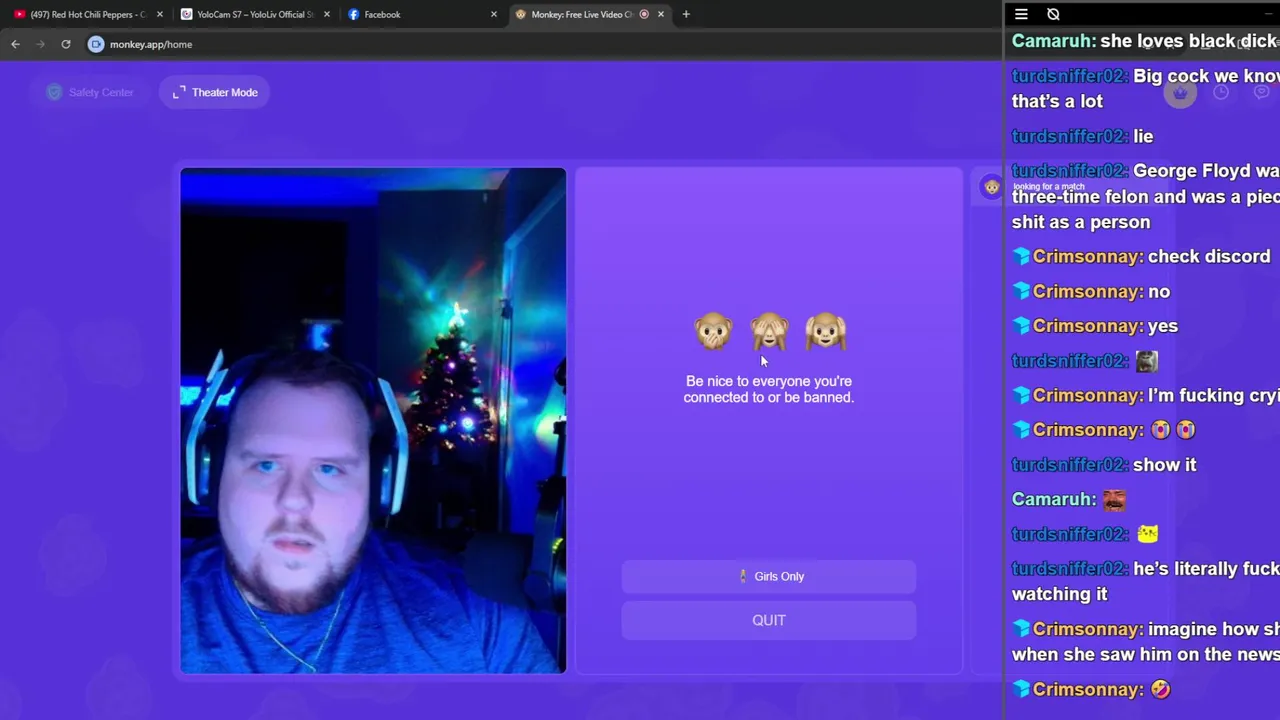Close the Monkey tab

(661, 14)
